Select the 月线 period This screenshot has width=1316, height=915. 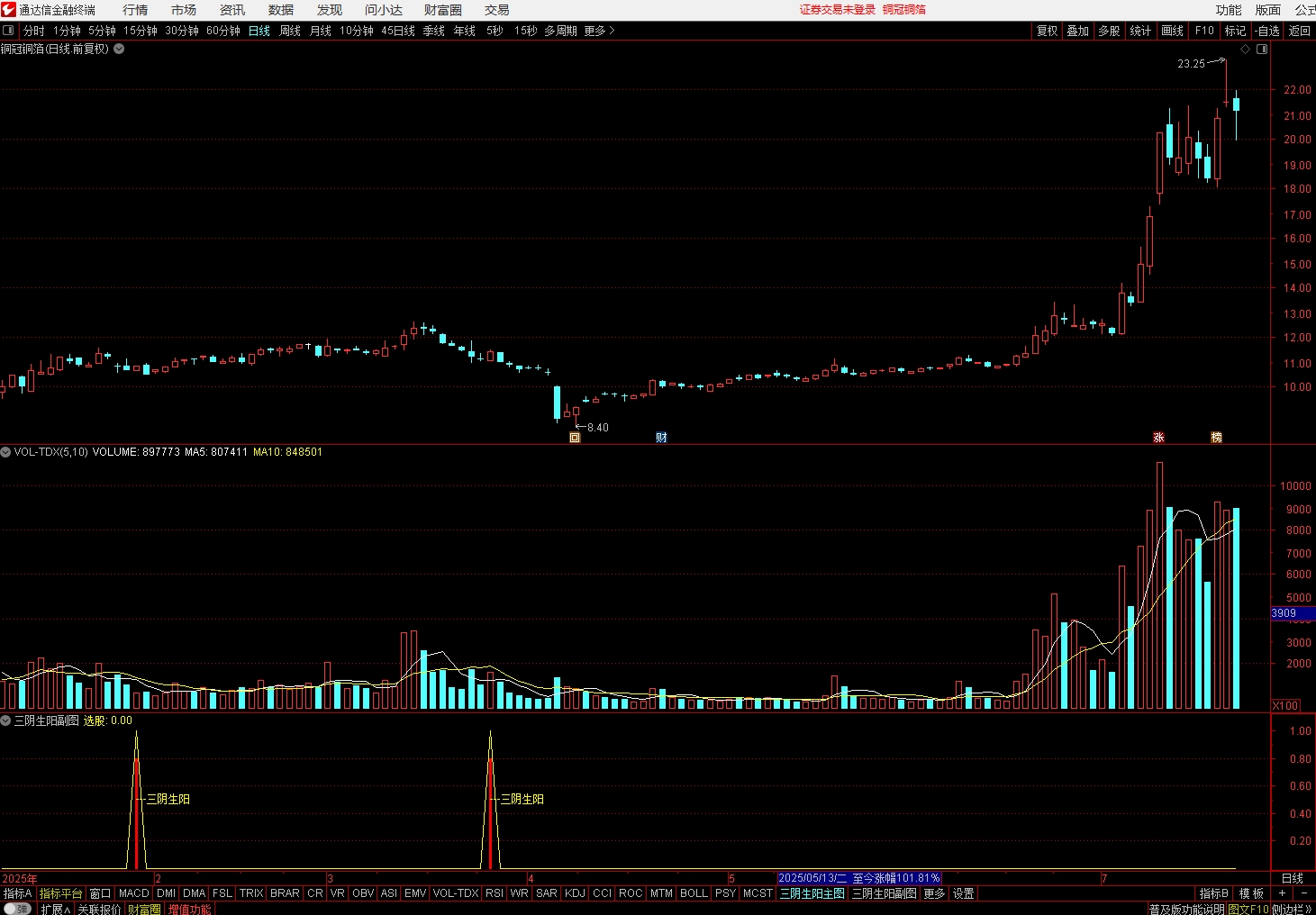click(x=321, y=31)
